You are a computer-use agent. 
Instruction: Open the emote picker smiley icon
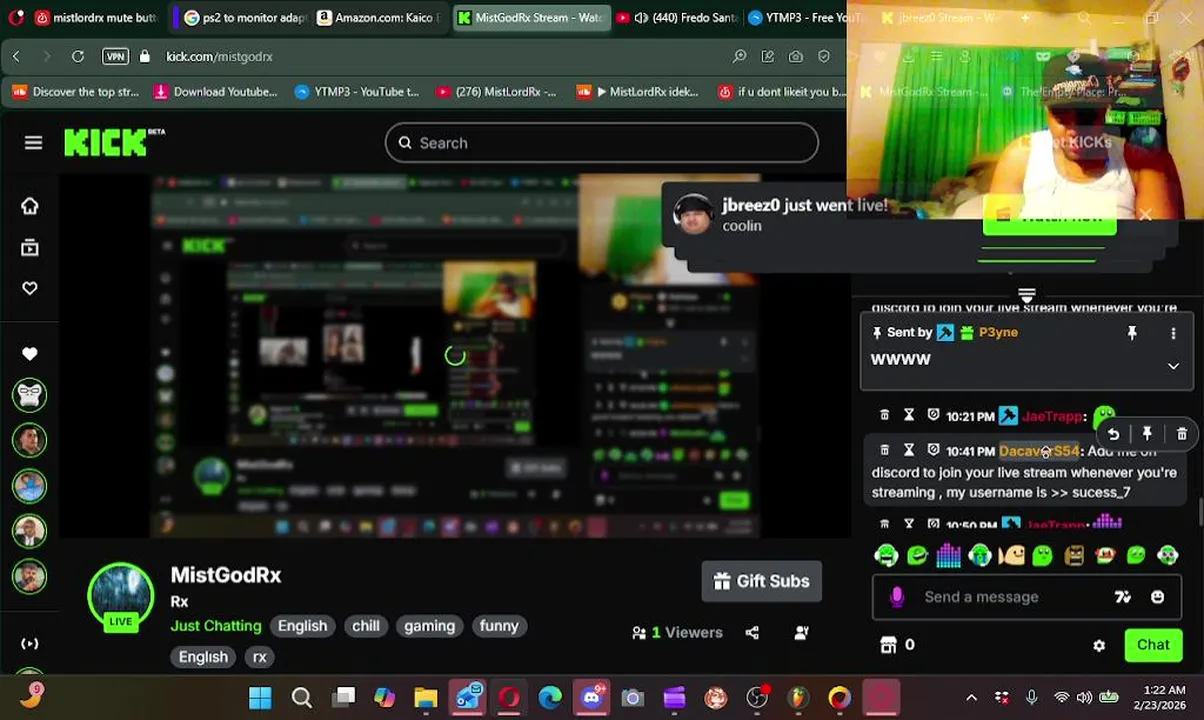coord(1157,597)
